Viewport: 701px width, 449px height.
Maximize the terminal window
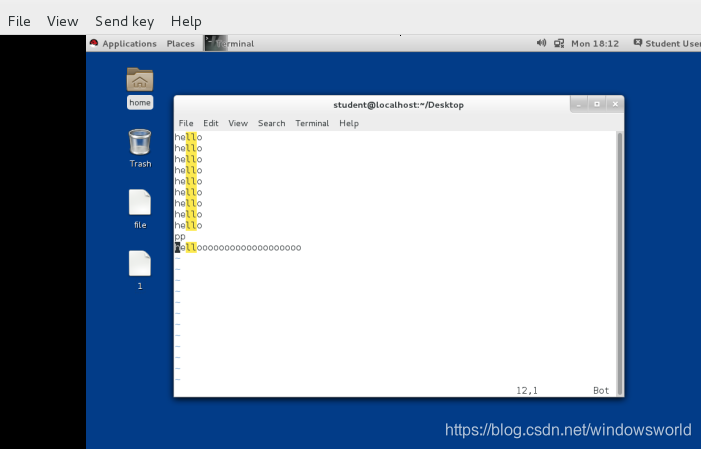[x=597, y=104]
